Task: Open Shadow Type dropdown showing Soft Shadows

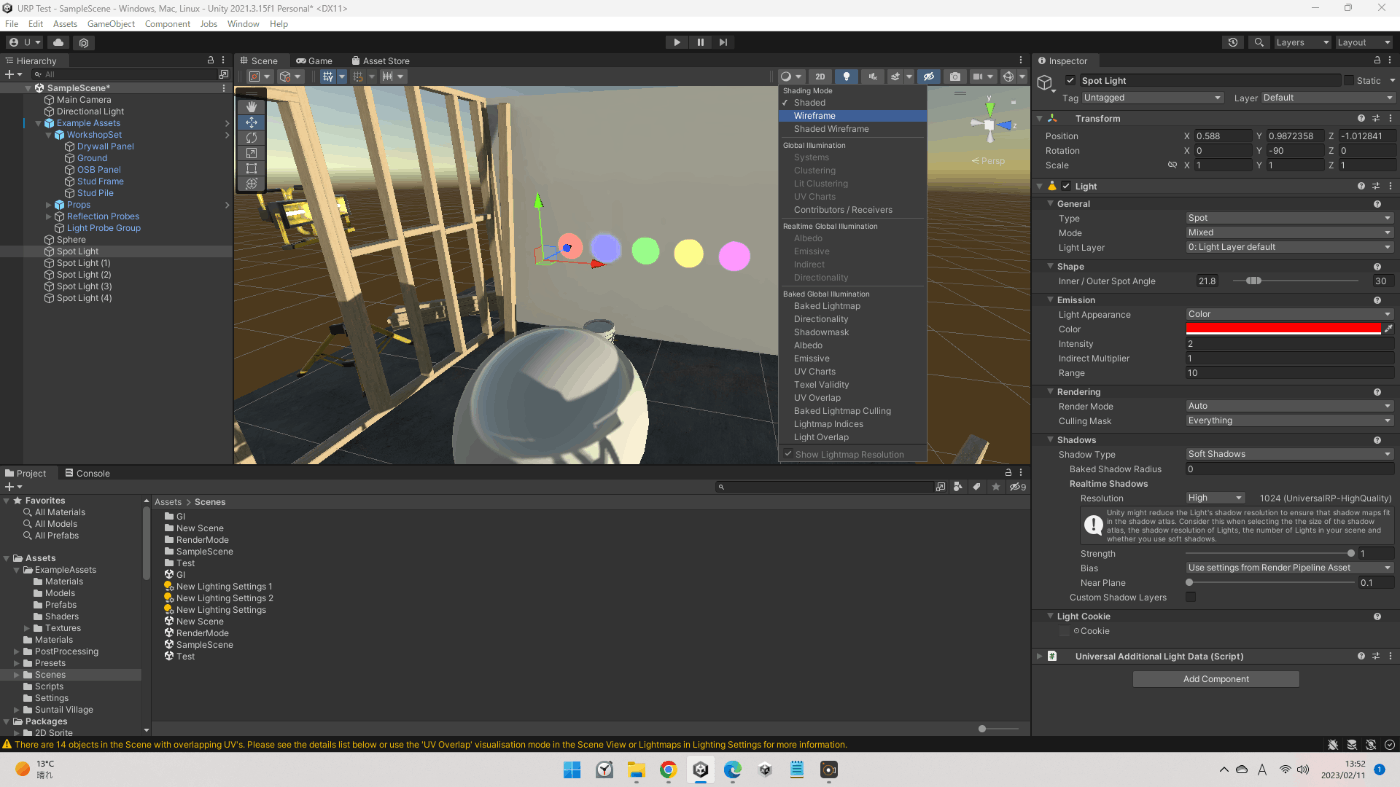Action: click(1288, 454)
